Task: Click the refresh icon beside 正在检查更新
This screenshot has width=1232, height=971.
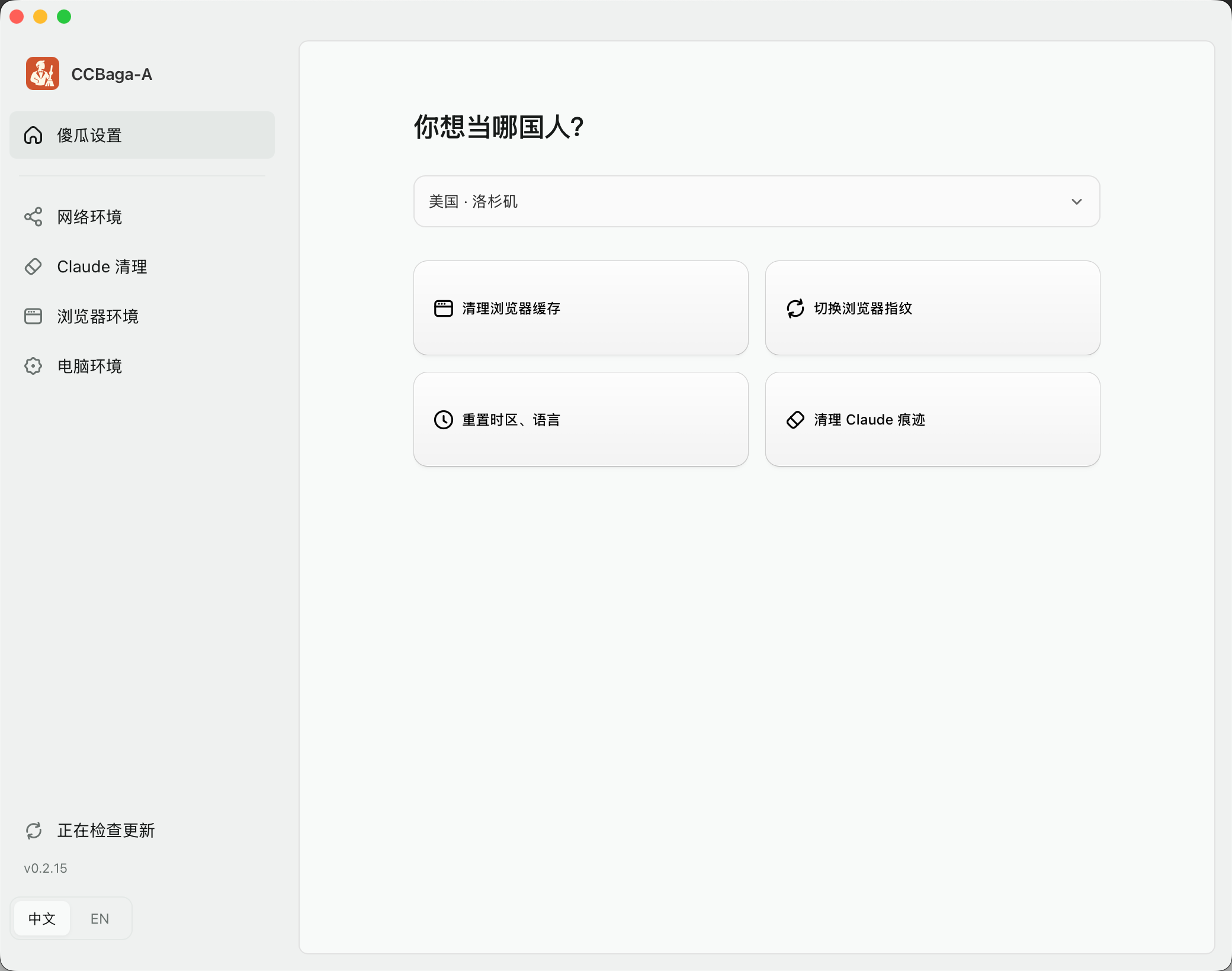Action: point(34,831)
